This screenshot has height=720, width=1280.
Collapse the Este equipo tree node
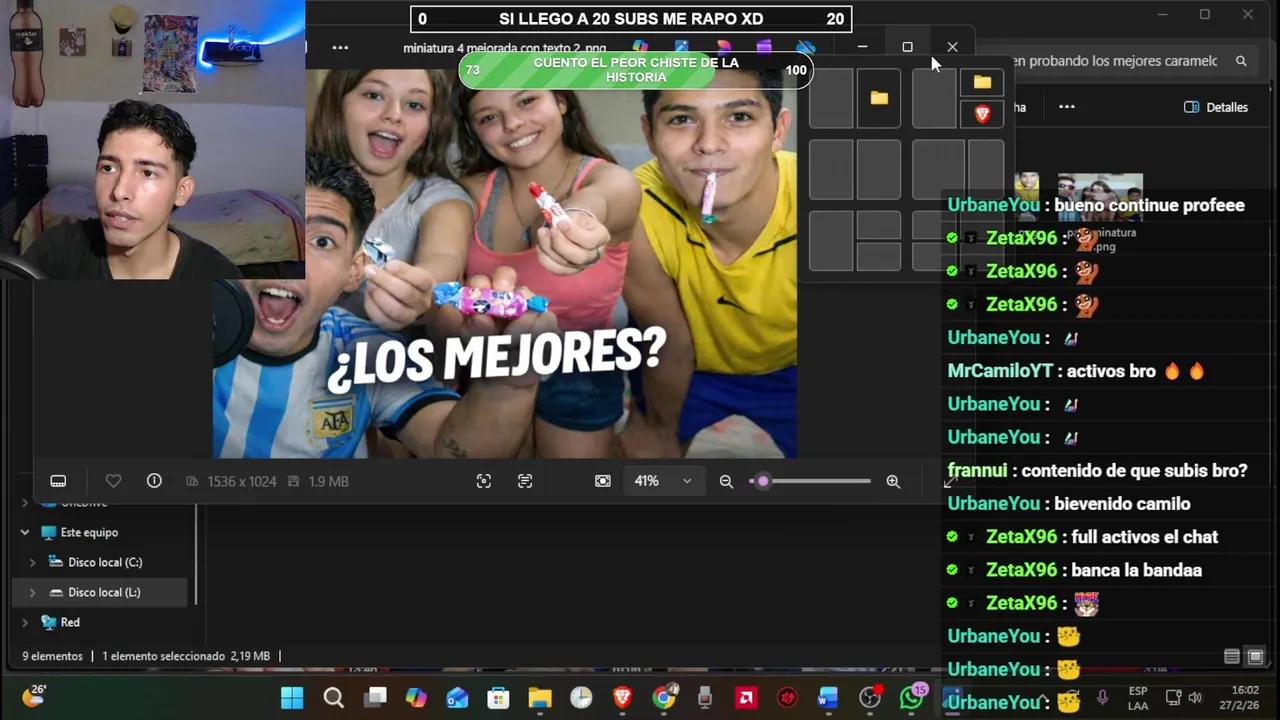pos(25,532)
